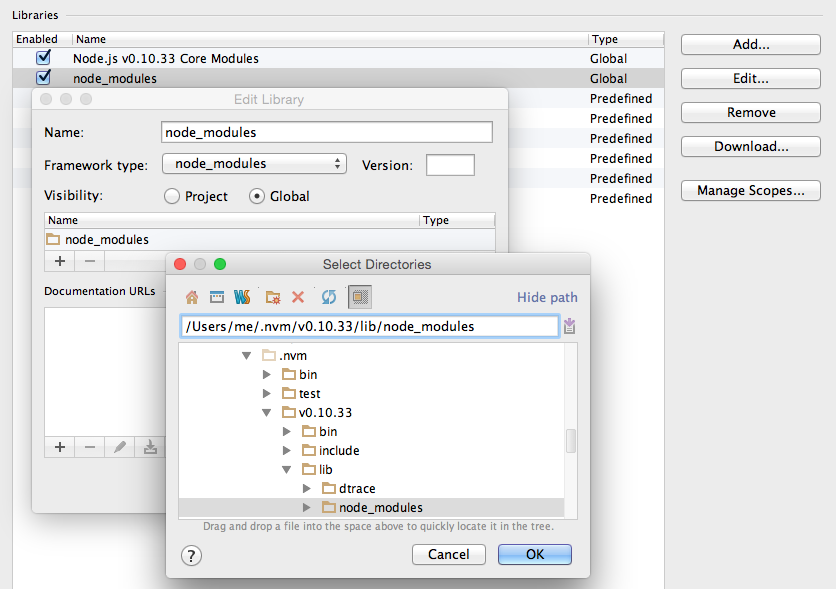Click the Home directory icon
836x589 pixels.
point(191,297)
